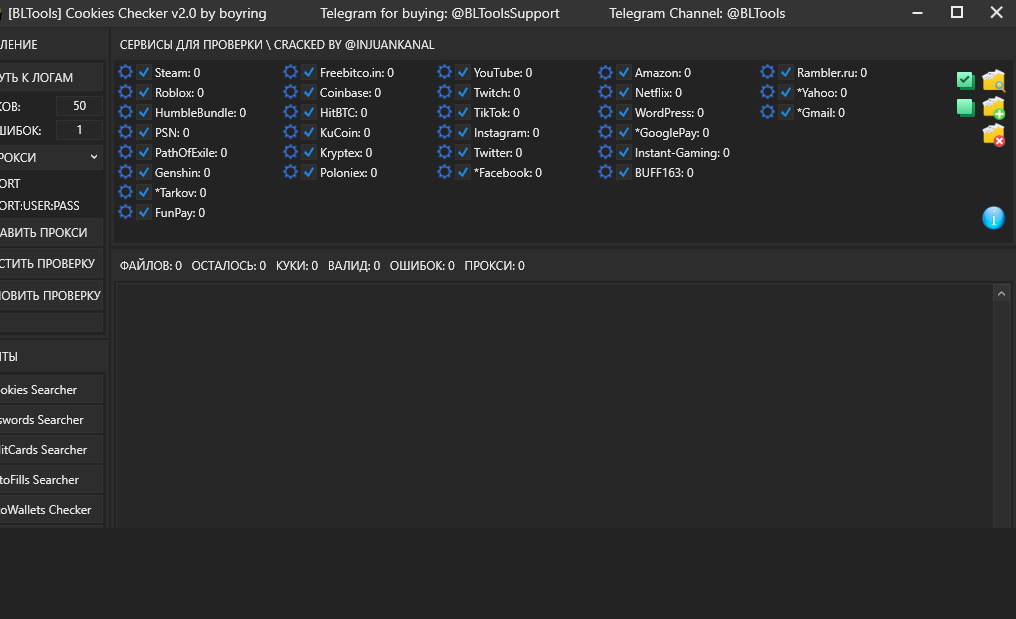Uncheck the Steam service checkbox

[144, 72]
